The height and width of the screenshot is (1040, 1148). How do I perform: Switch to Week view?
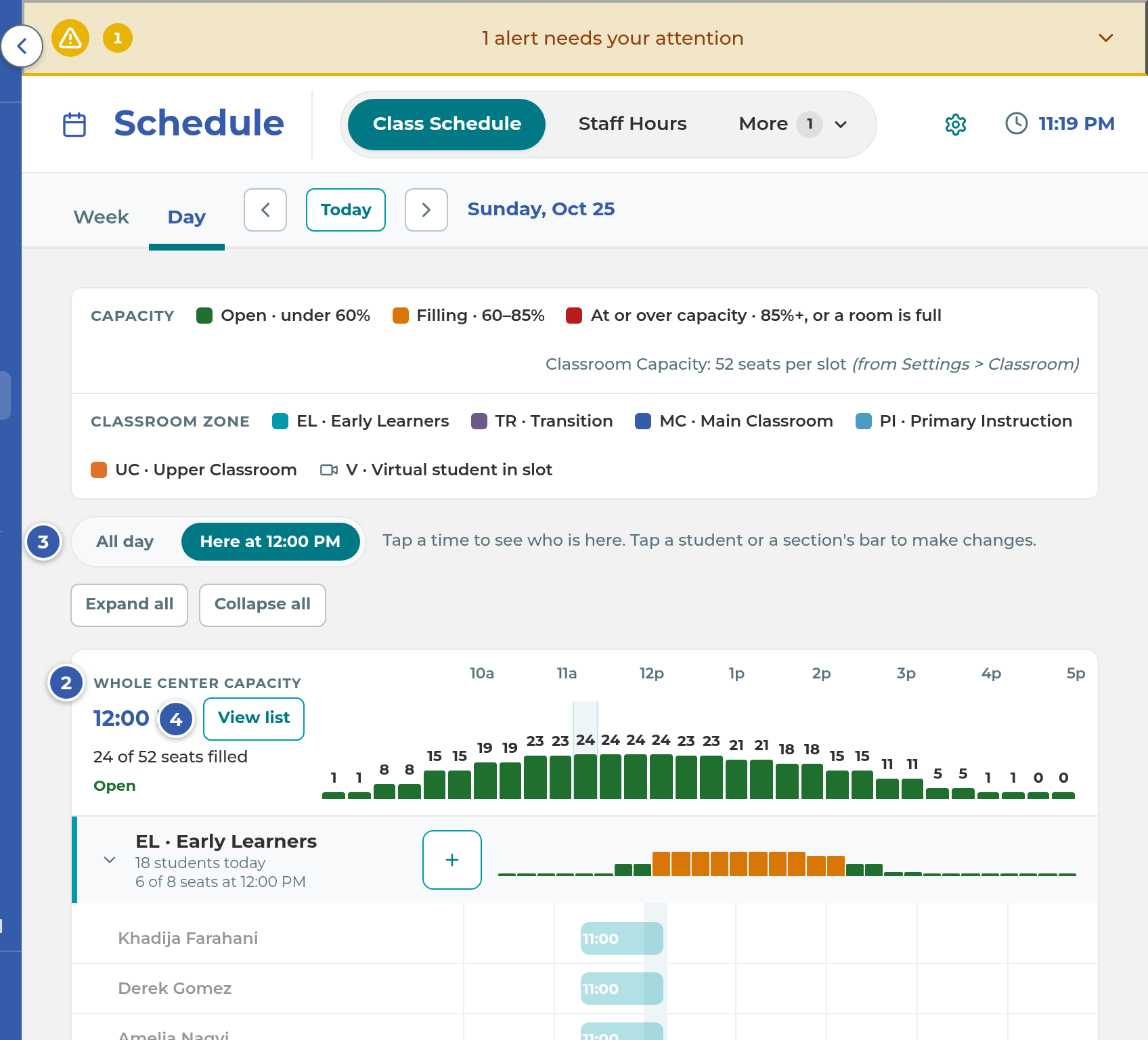point(101,217)
